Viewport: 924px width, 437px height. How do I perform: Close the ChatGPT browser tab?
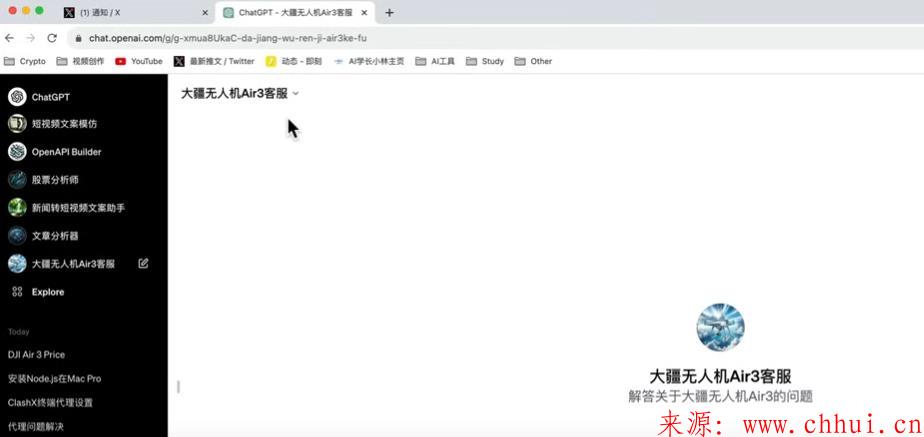tap(365, 12)
